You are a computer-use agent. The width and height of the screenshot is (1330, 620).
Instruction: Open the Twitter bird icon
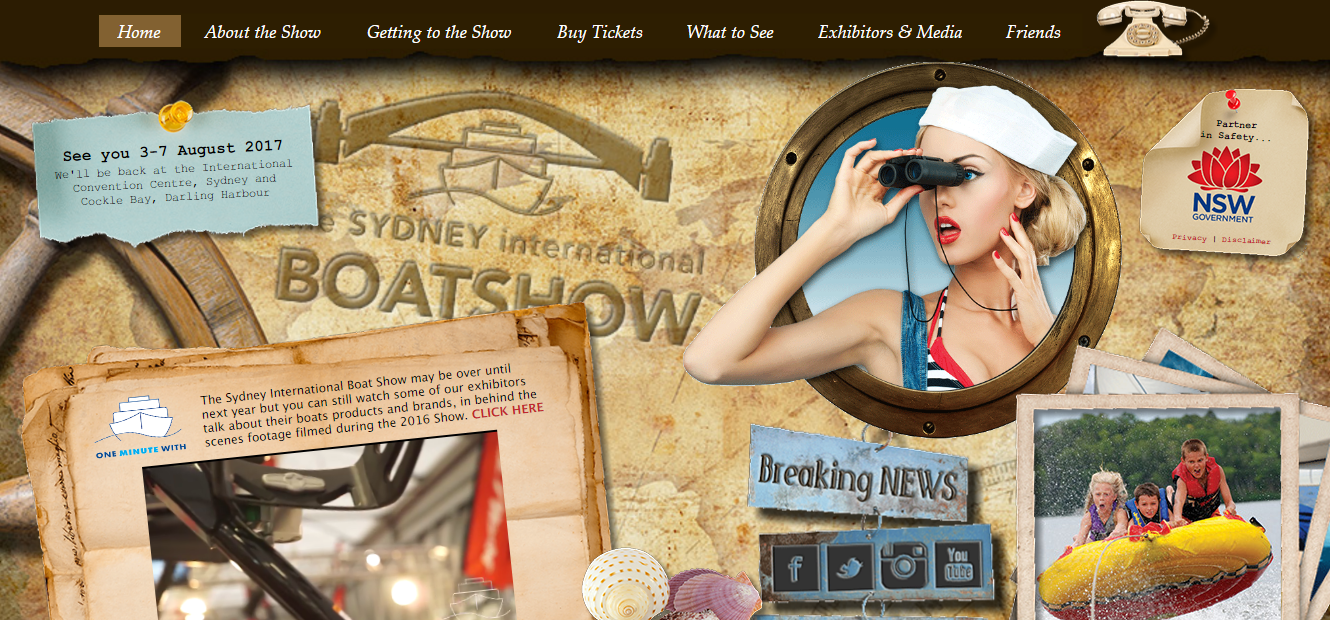click(x=849, y=568)
